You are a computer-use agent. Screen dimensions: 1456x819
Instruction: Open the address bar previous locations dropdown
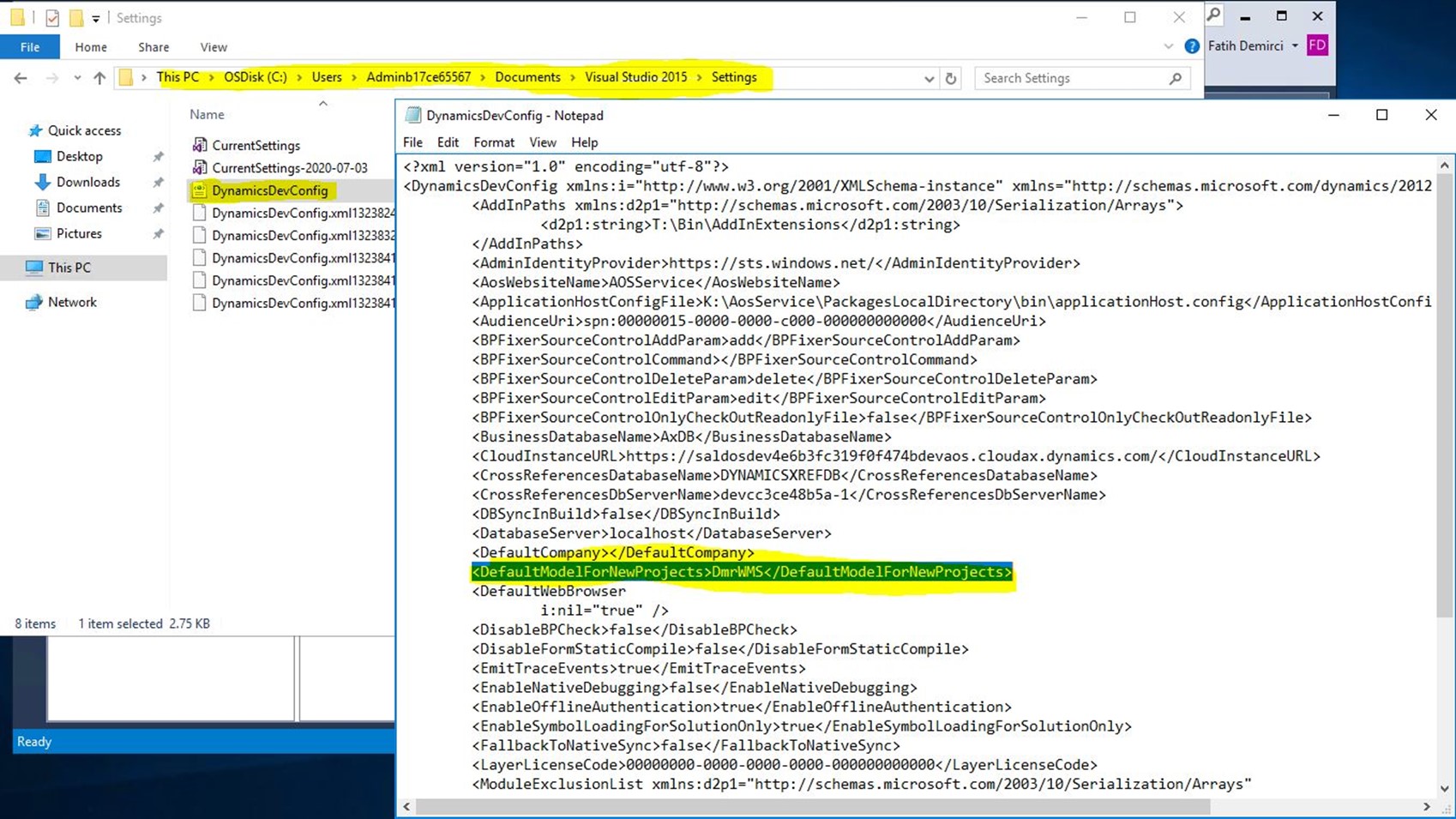pyautogui.click(x=929, y=79)
